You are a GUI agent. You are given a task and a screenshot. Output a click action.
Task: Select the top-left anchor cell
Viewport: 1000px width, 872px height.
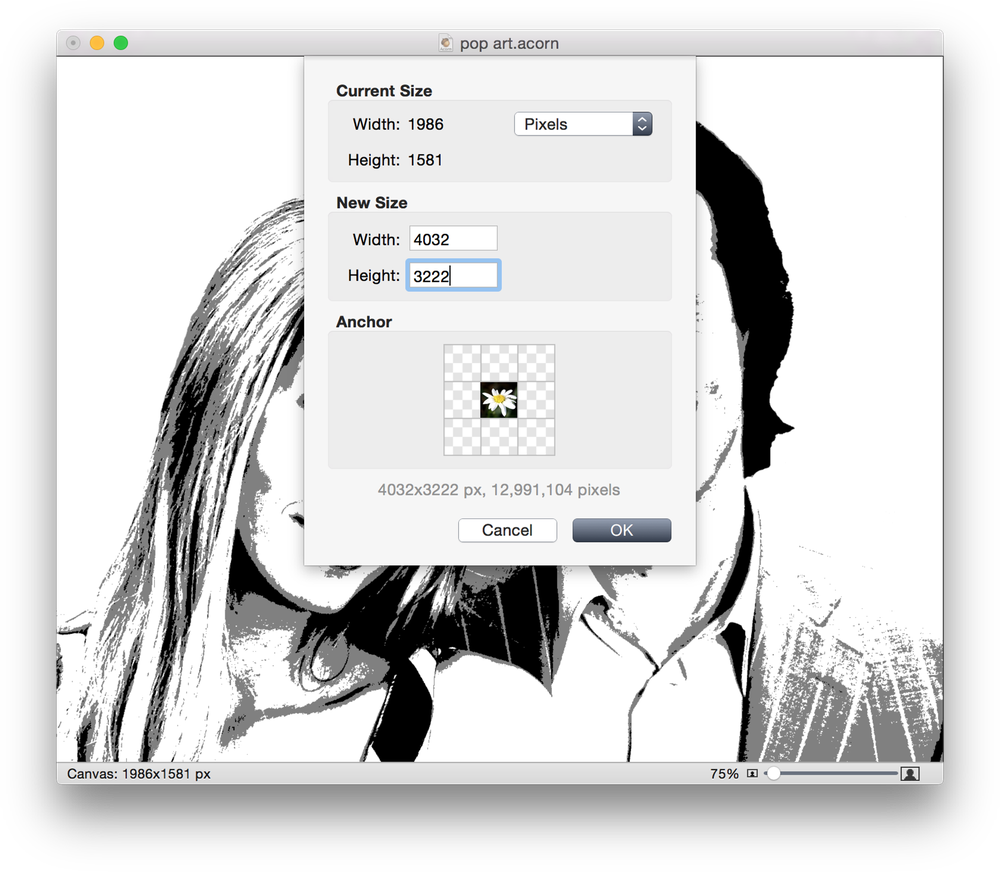tap(462, 361)
